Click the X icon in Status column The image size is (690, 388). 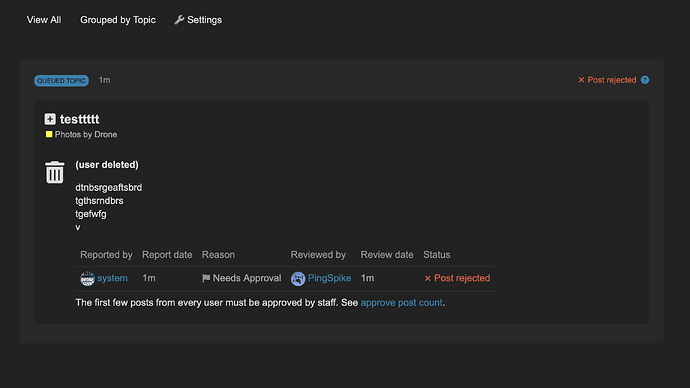point(427,278)
